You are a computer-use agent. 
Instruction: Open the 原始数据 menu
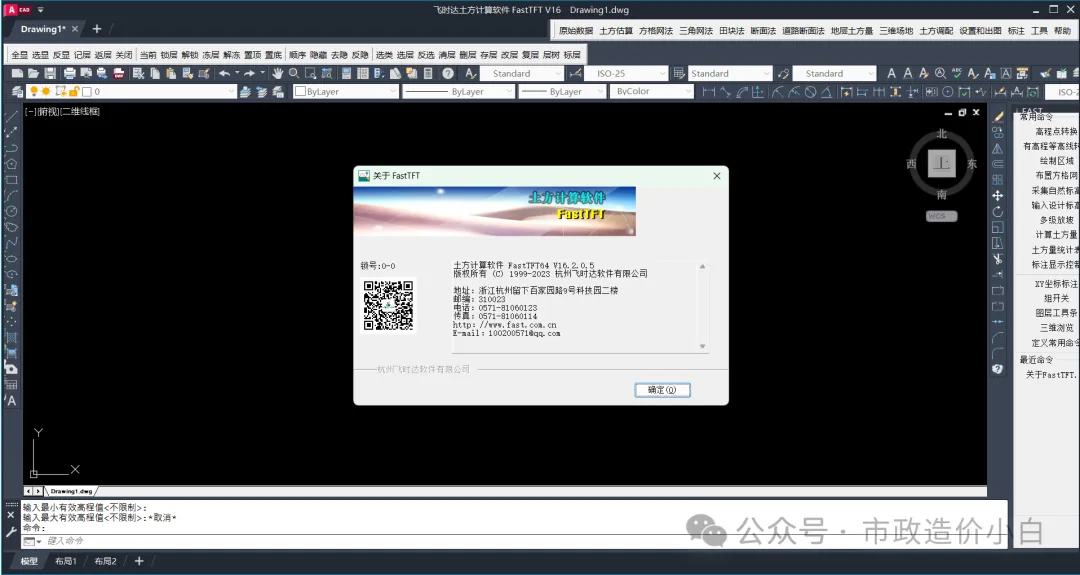pyautogui.click(x=576, y=31)
